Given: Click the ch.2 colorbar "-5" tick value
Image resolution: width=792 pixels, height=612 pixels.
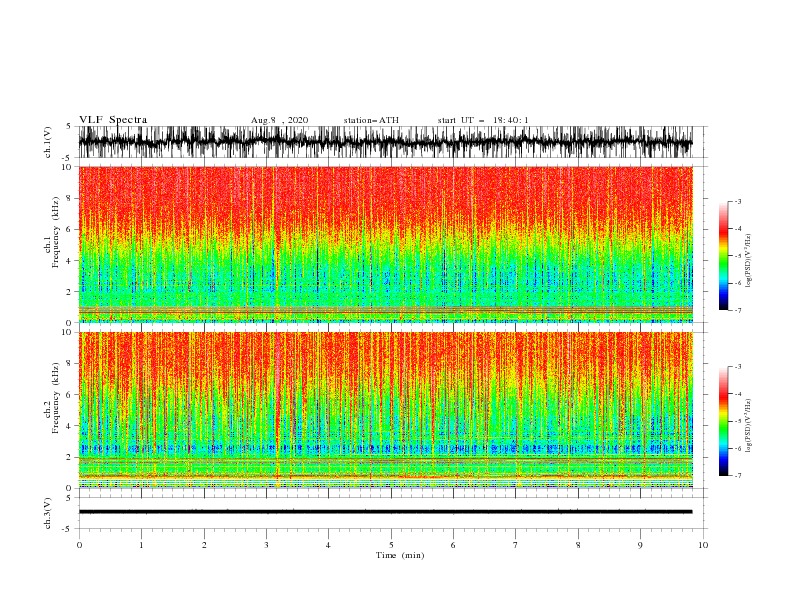Looking at the screenshot, I should (738, 421).
